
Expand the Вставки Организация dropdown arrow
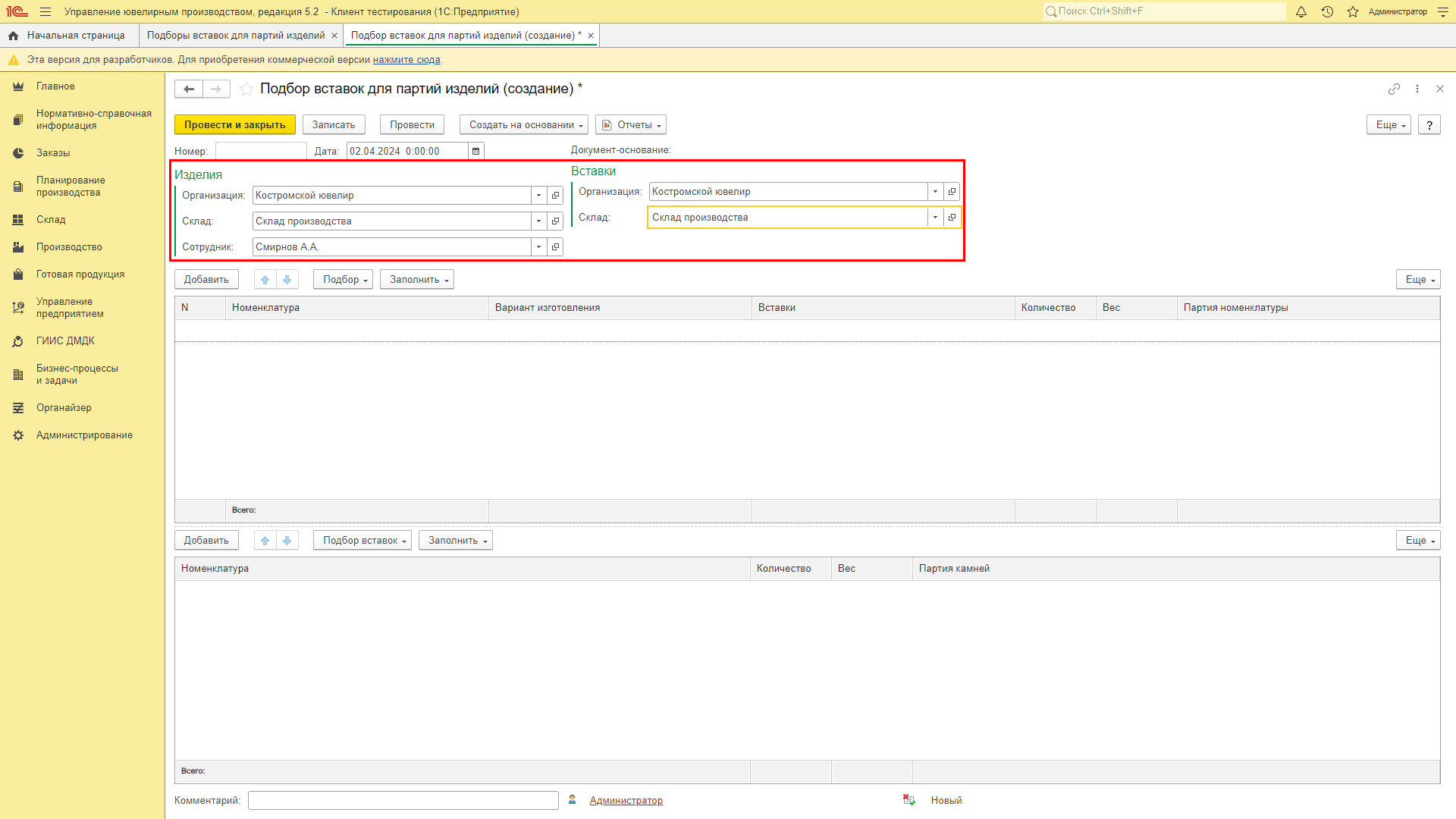click(x=935, y=192)
